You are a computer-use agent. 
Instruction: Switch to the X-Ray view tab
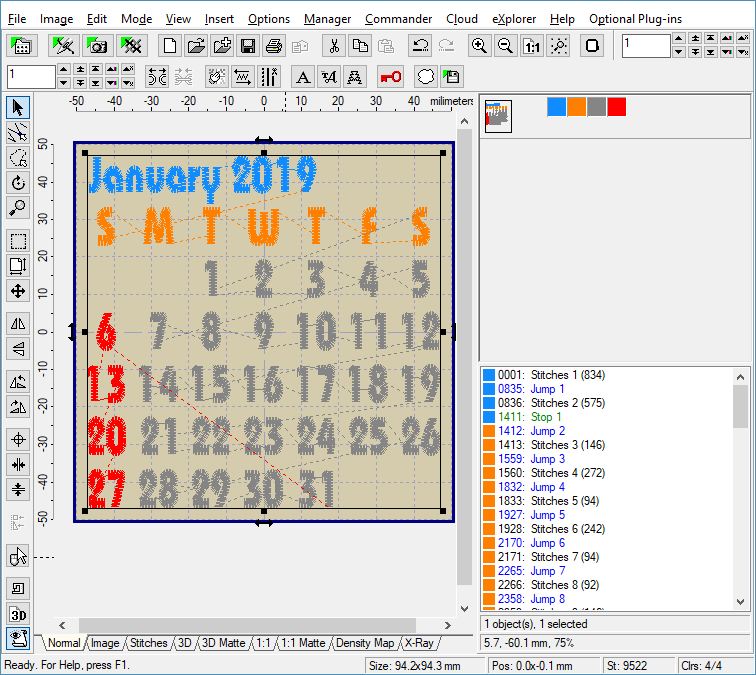(419, 643)
